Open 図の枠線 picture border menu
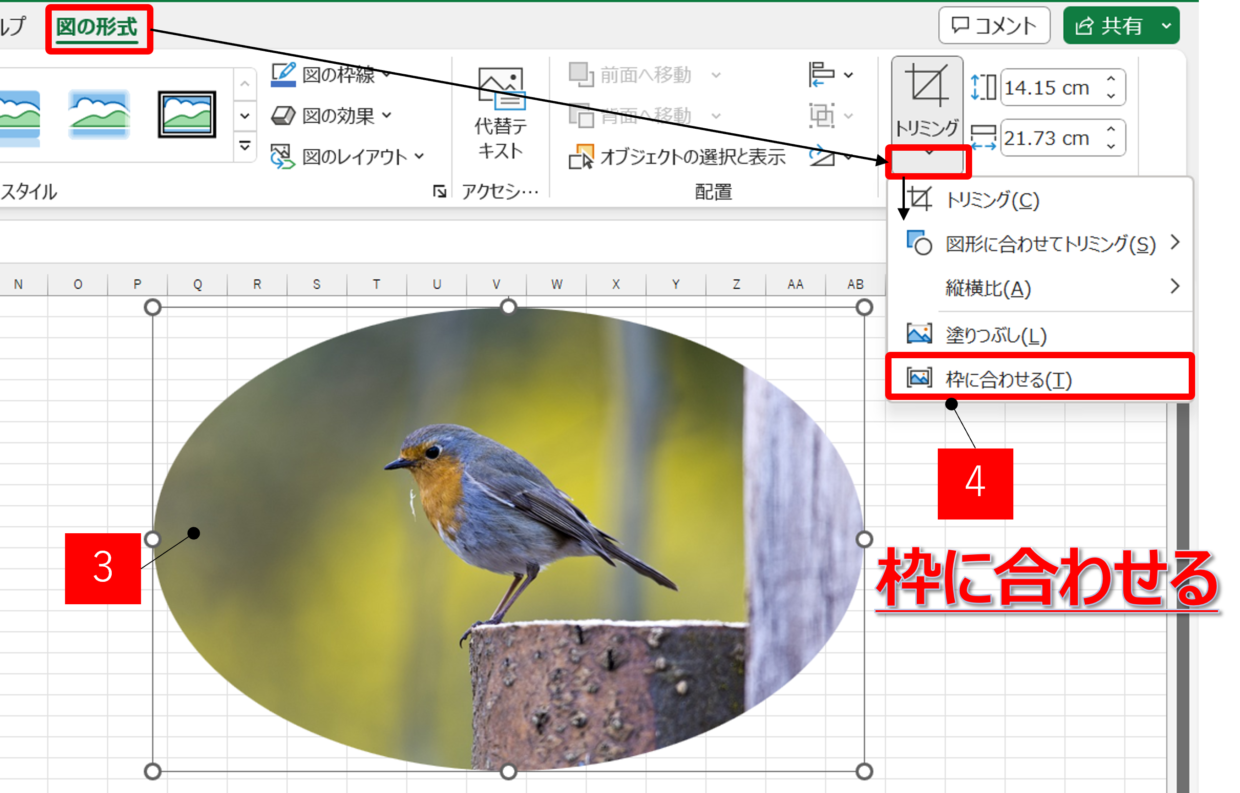The image size is (1240, 793). 331,74
